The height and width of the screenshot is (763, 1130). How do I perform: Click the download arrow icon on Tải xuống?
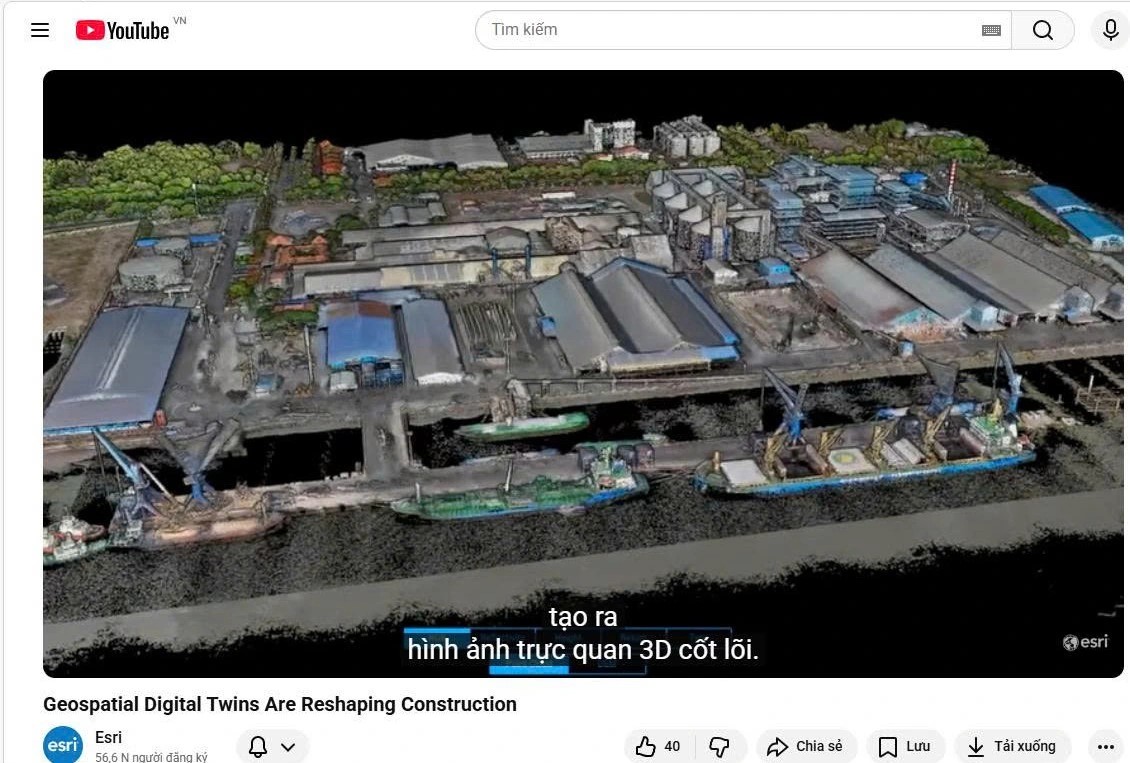coord(975,746)
